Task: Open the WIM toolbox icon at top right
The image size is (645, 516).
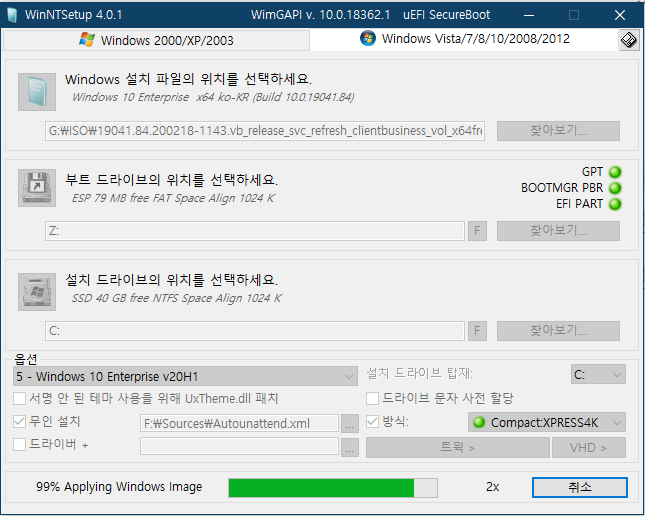Action: pos(629,40)
